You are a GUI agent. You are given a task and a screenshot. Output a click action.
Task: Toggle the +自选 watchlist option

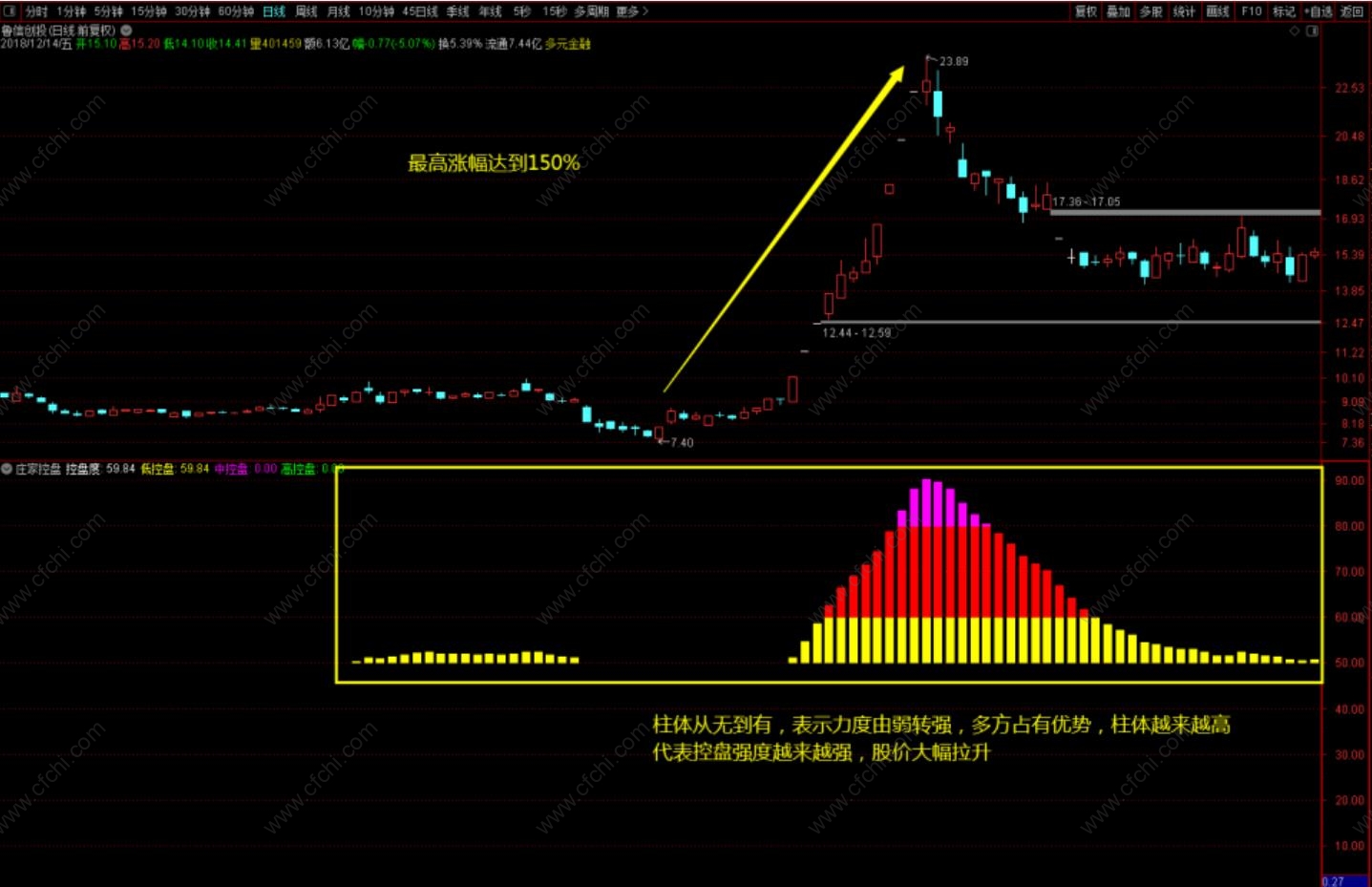1319,11
